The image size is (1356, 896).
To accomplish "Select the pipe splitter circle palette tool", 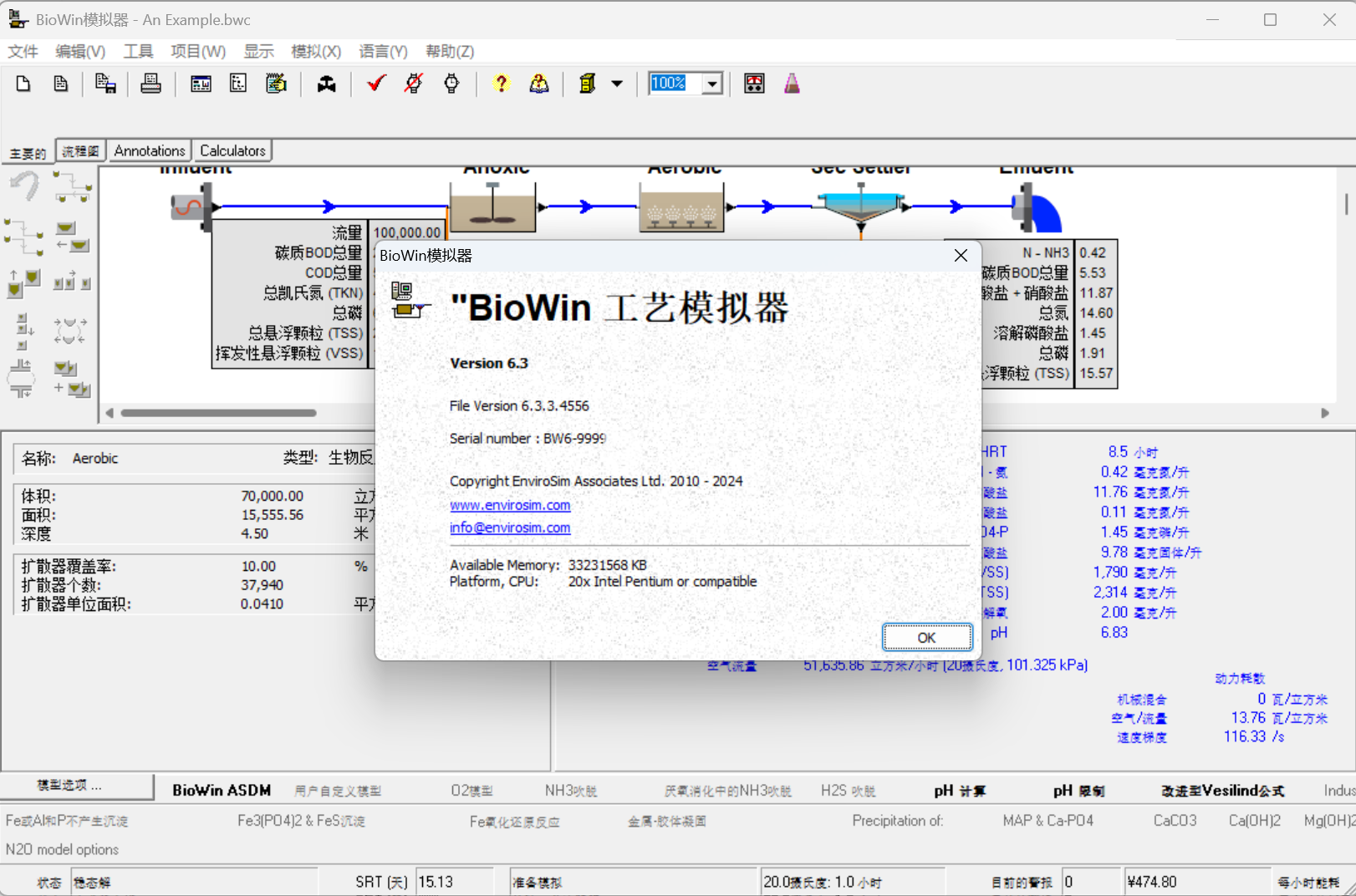I will [21, 378].
